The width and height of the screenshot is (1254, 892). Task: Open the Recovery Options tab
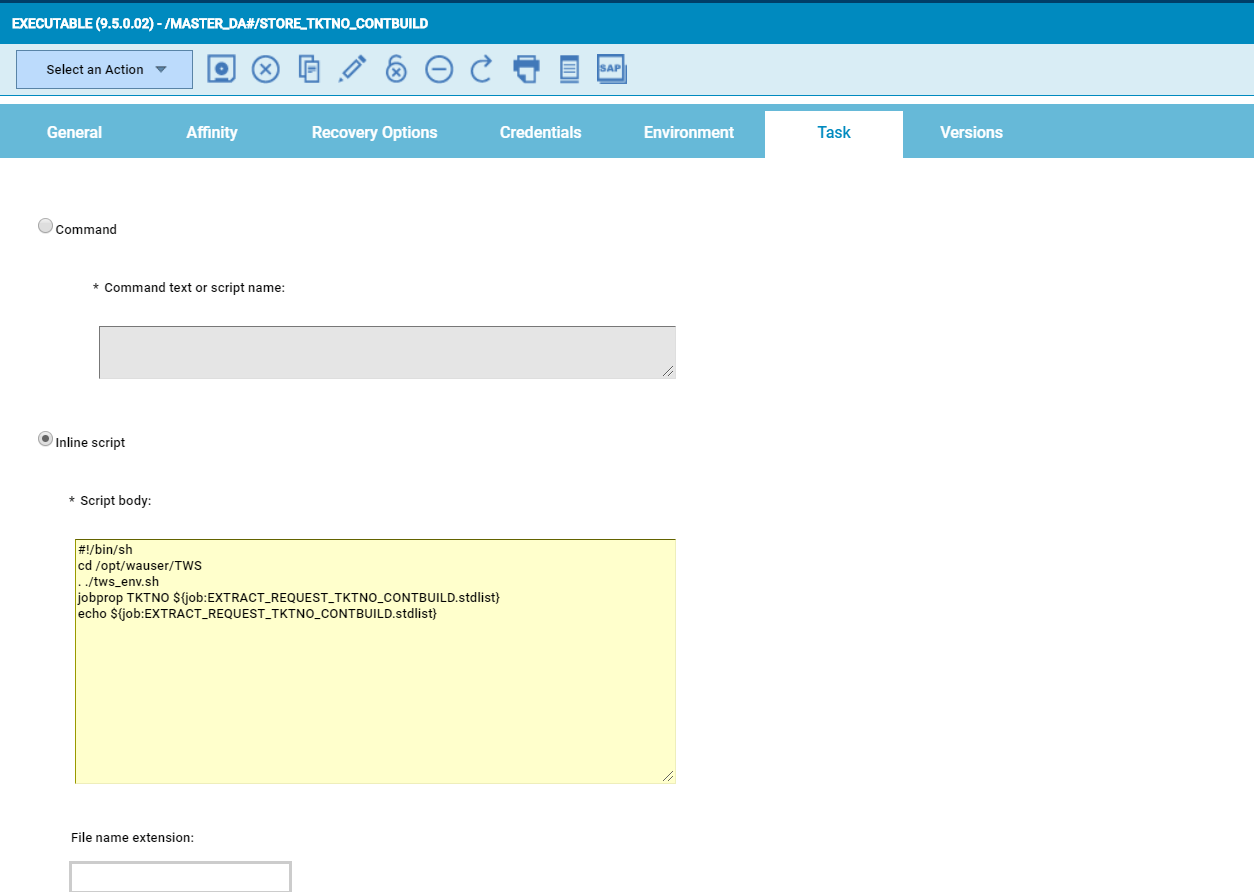pos(374,133)
